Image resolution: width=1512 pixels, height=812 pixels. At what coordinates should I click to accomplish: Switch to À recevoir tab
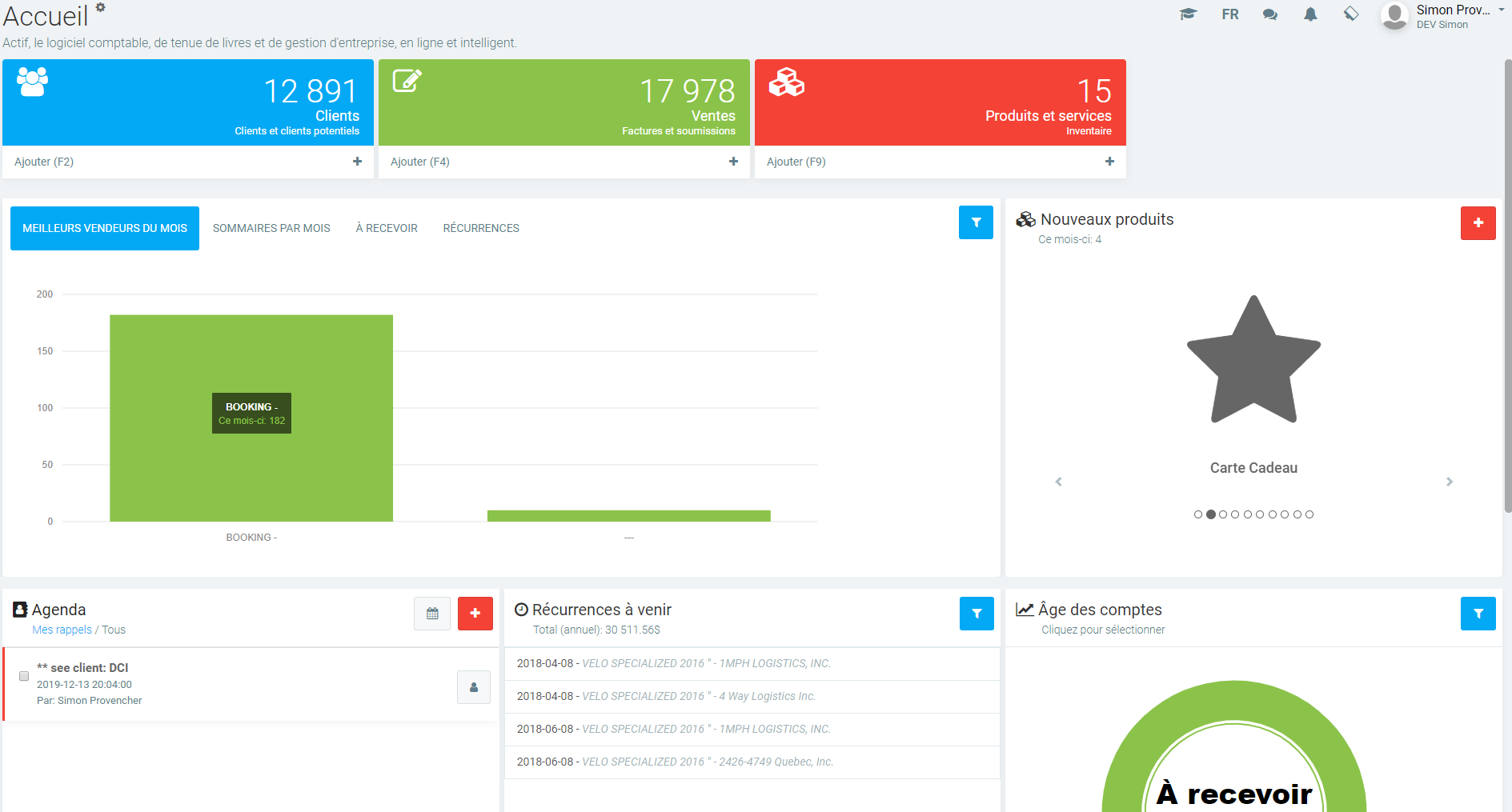pos(387,228)
